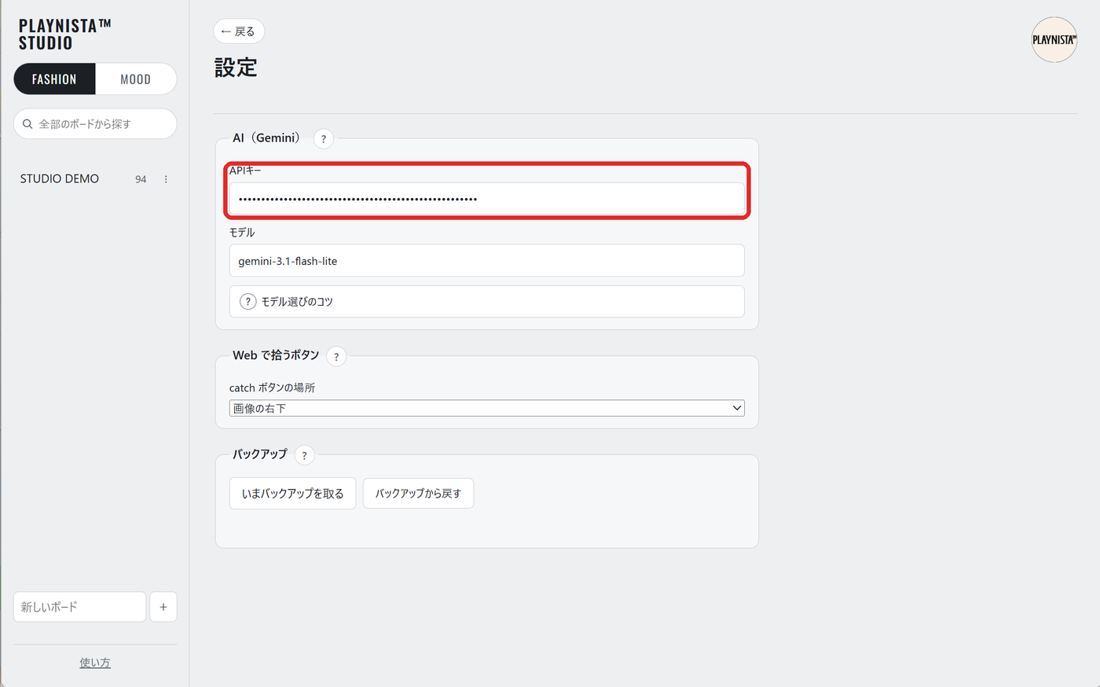
Task: Click バックアップから戻す button
Action: tap(418, 493)
